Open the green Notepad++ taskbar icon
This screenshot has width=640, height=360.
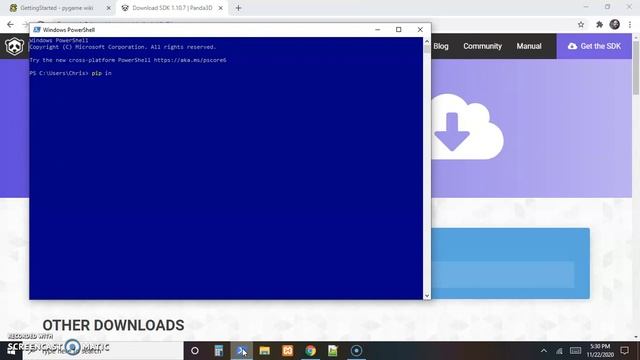(x=333, y=351)
